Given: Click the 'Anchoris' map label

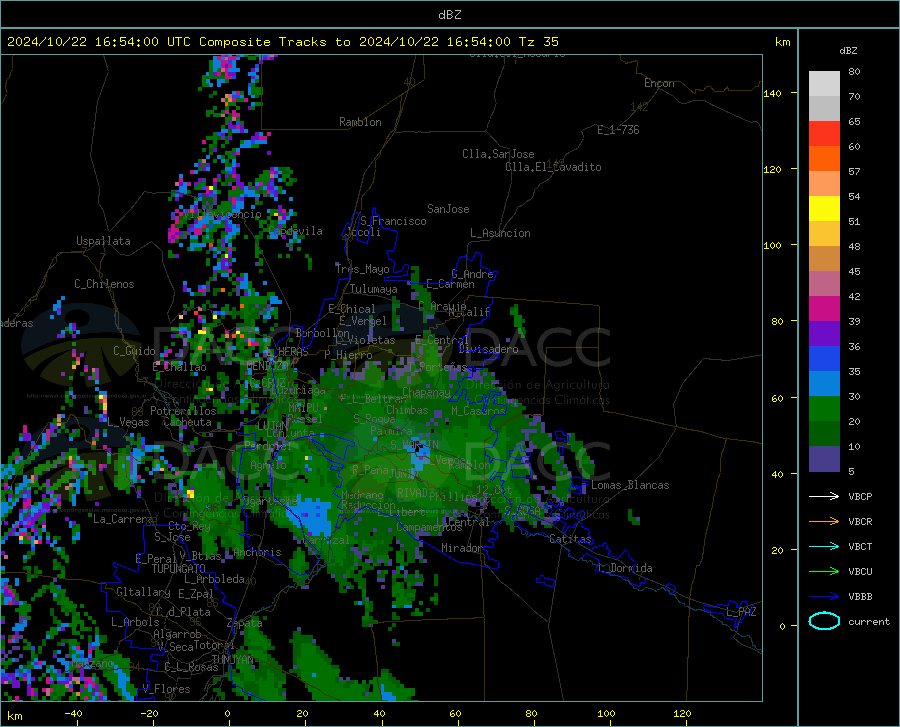Looking at the screenshot, I should (x=257, y=553).
